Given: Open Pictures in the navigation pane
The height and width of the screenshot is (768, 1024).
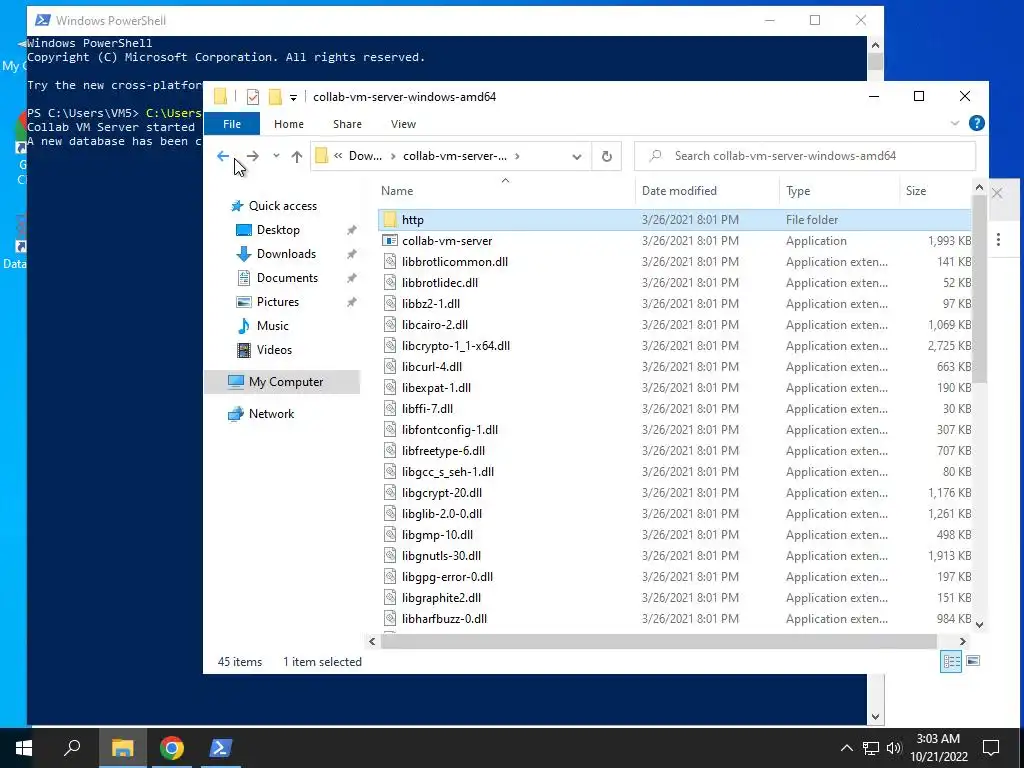Looking at the screenshot, I should pyautogui.click(x=278, y=302).
